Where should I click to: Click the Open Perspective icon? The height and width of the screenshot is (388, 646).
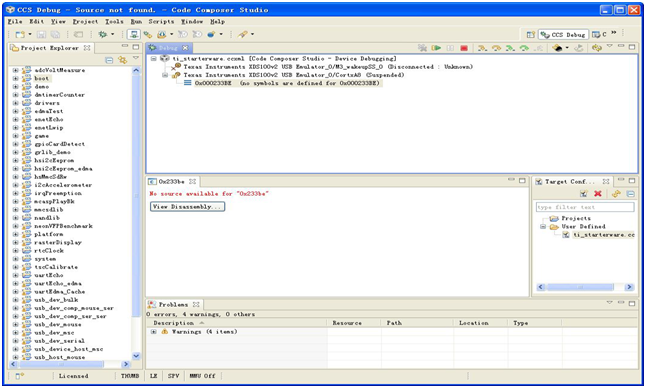pos(531,35)
